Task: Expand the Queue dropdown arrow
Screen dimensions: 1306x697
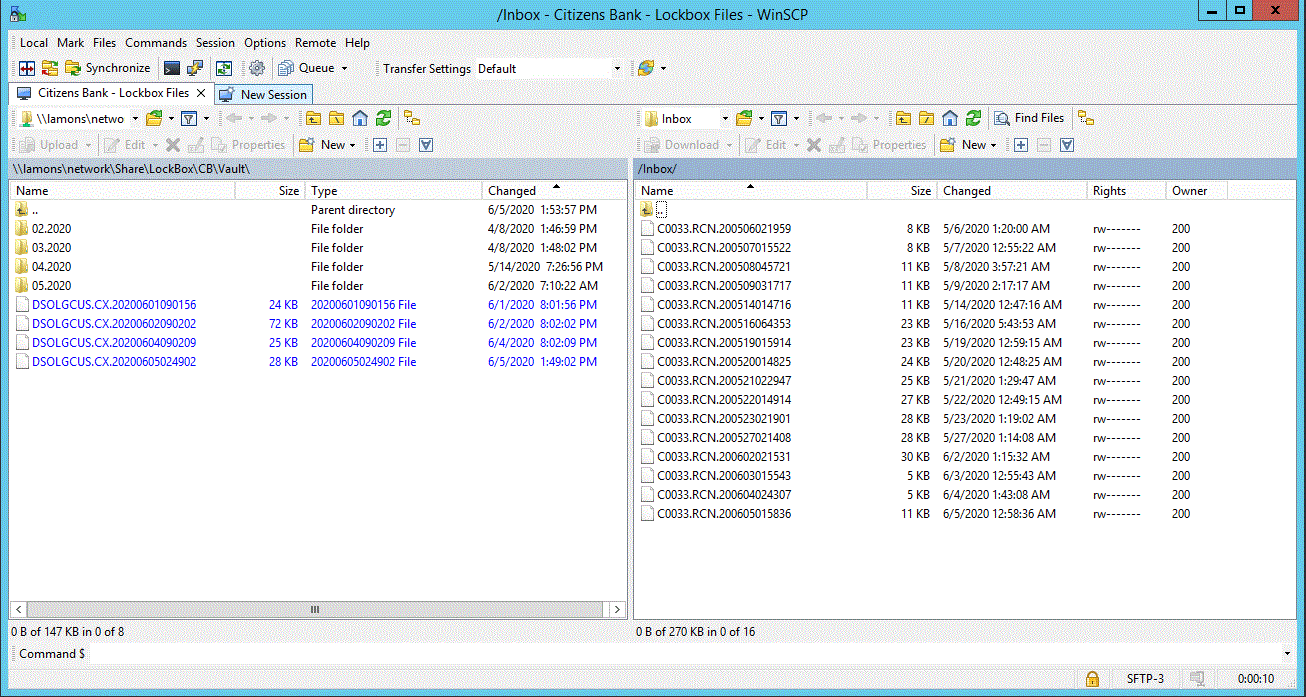Action: coord(344,69)
